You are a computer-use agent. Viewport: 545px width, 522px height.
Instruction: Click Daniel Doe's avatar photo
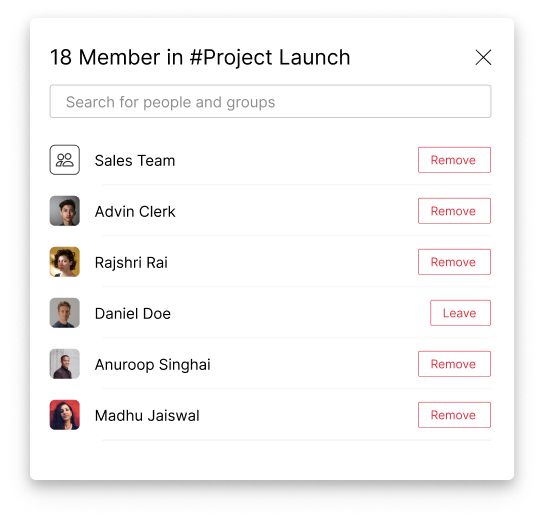coord(65,313)
